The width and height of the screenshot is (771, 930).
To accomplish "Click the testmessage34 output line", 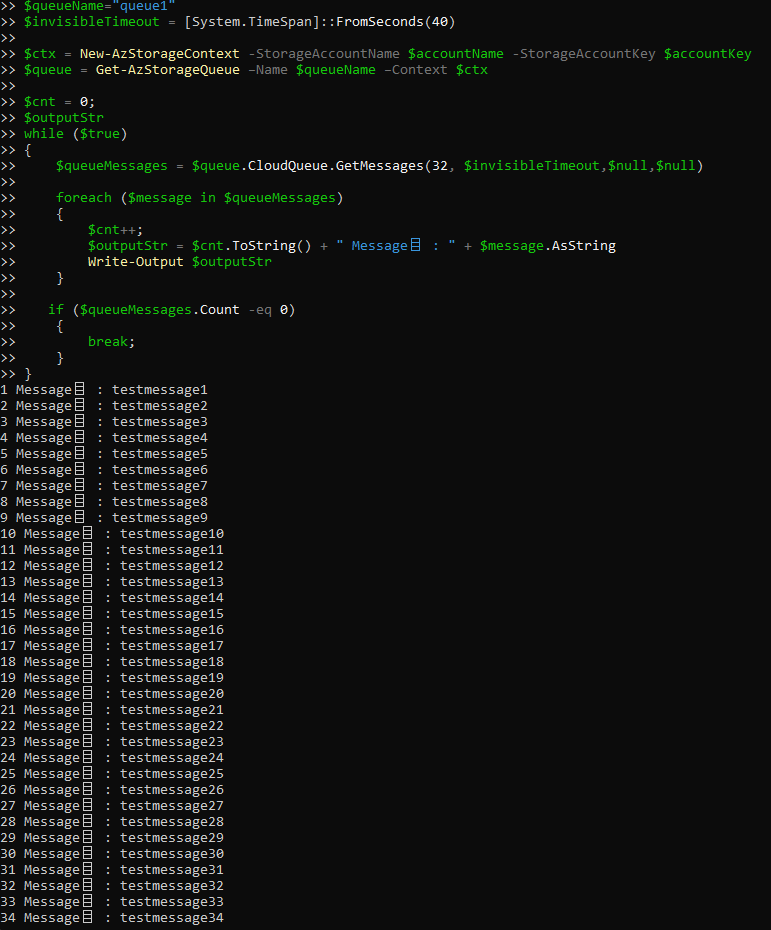I will [x=171, y=917].
